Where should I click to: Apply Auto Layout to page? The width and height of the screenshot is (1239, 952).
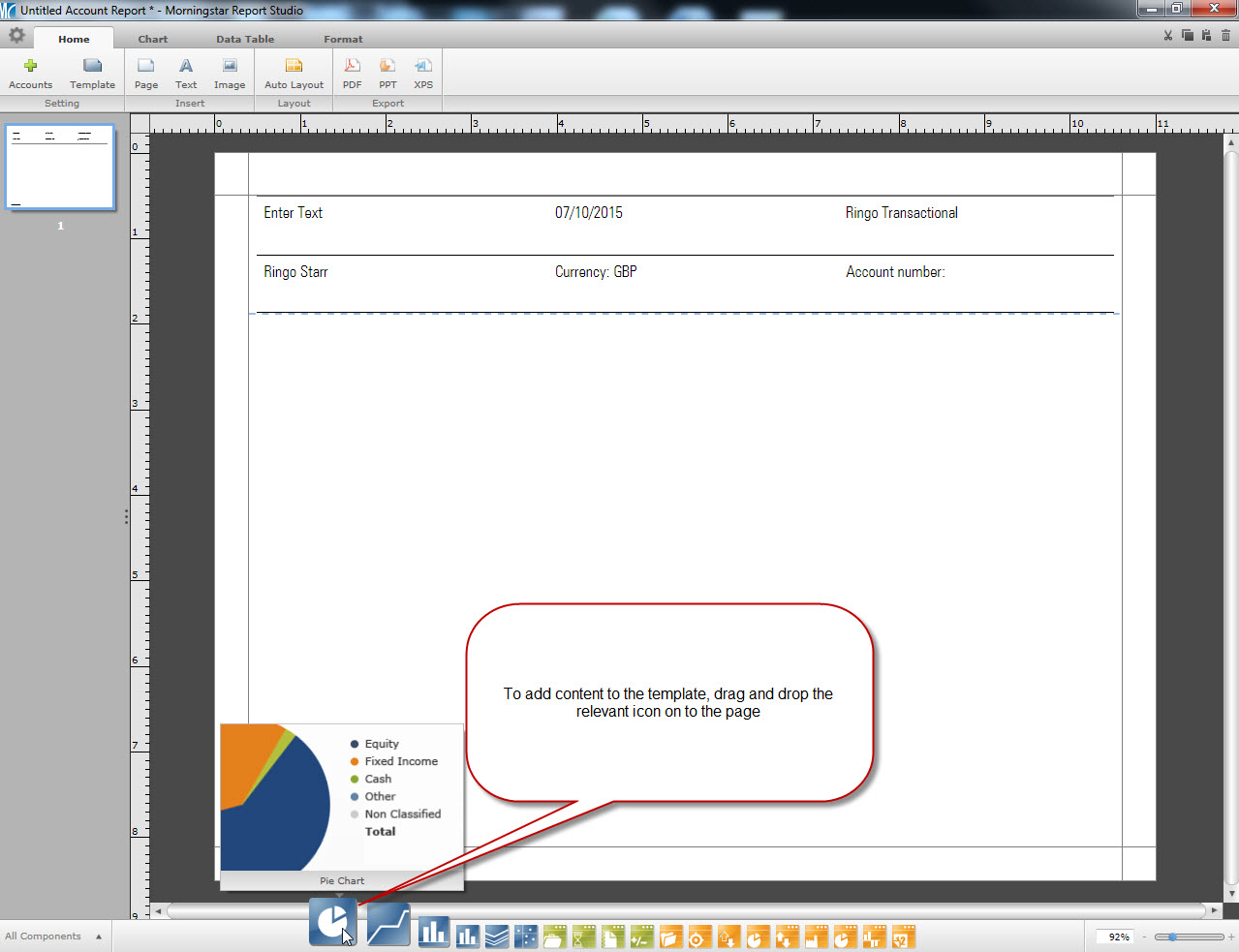pyautogui.click(x=294, y=73)
